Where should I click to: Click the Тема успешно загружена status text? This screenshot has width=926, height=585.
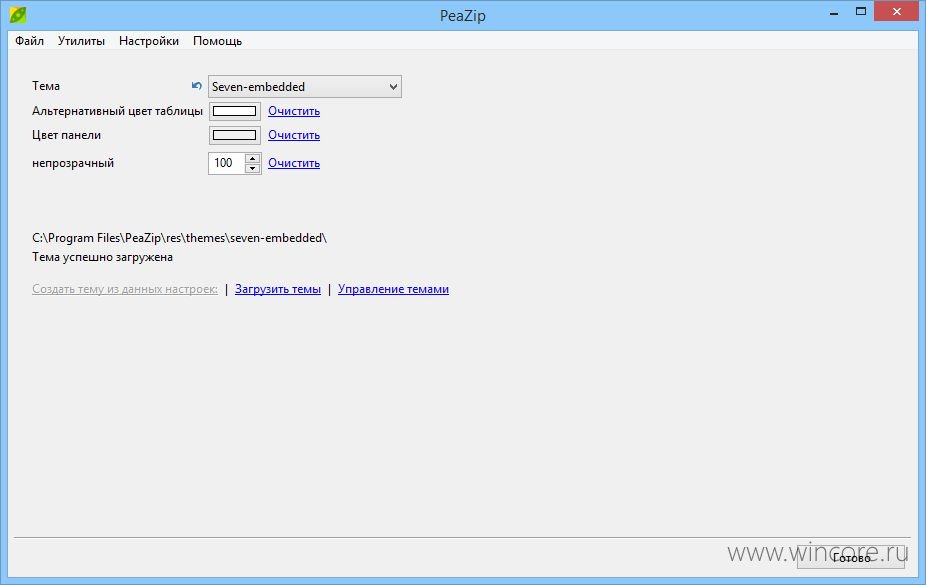coord(102,257)
